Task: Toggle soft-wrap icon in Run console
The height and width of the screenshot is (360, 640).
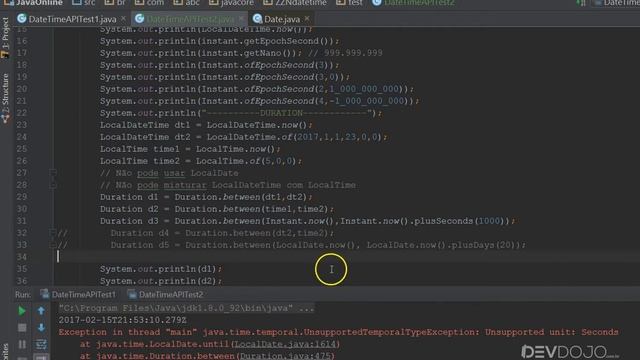Action: 41,344
